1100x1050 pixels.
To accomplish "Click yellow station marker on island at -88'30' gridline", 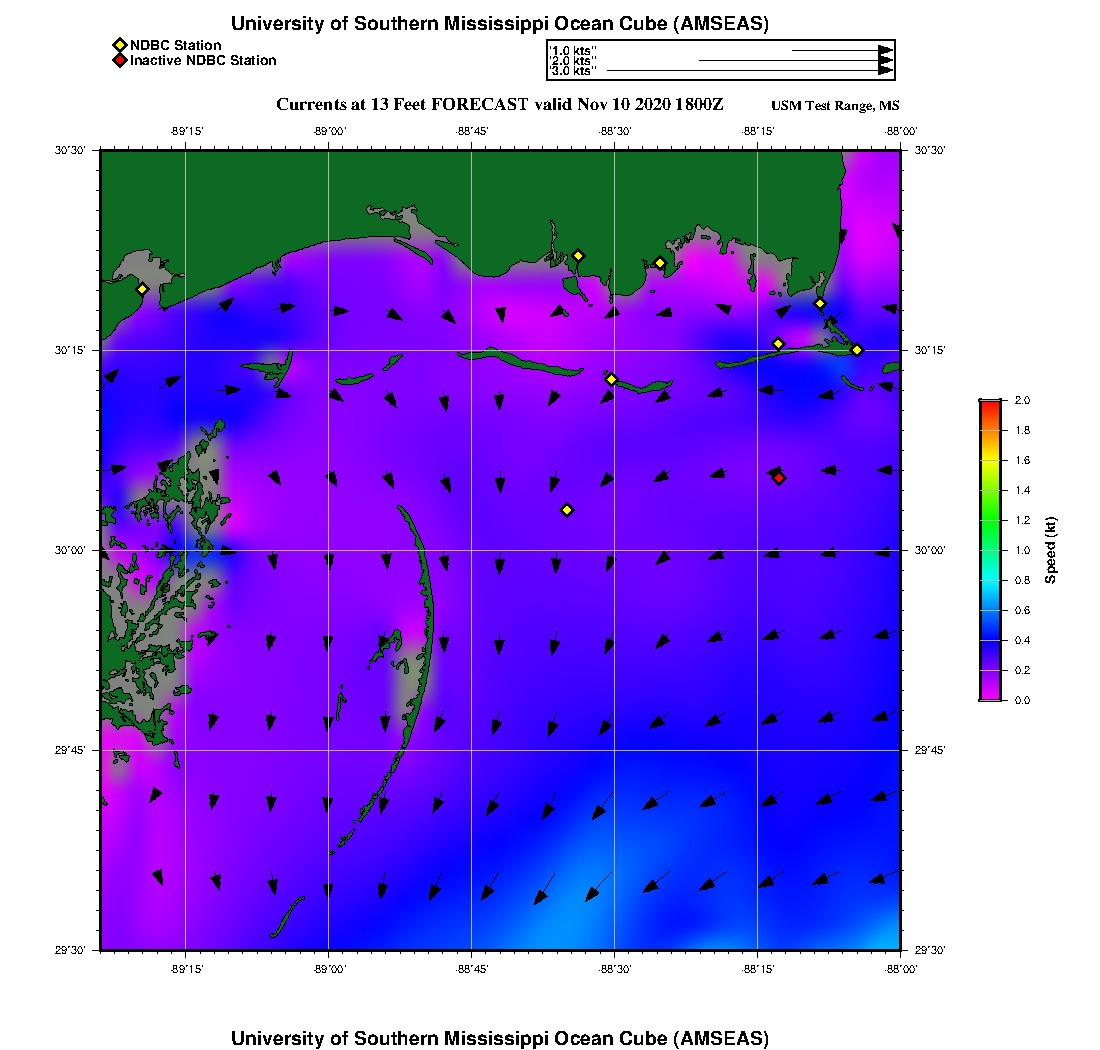I will tap(611, 379).
